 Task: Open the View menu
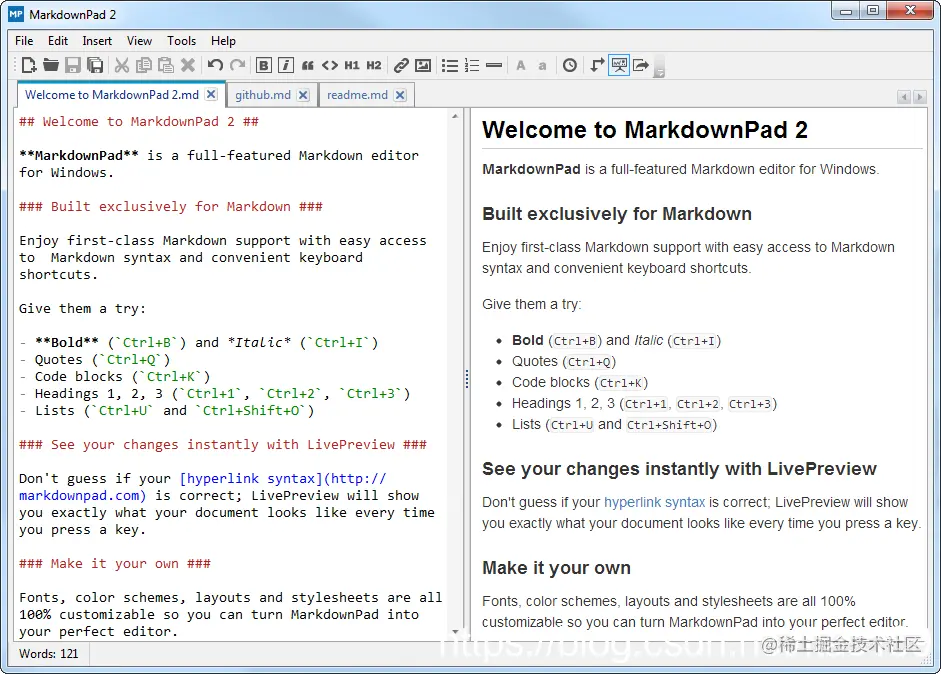[139, 41]
